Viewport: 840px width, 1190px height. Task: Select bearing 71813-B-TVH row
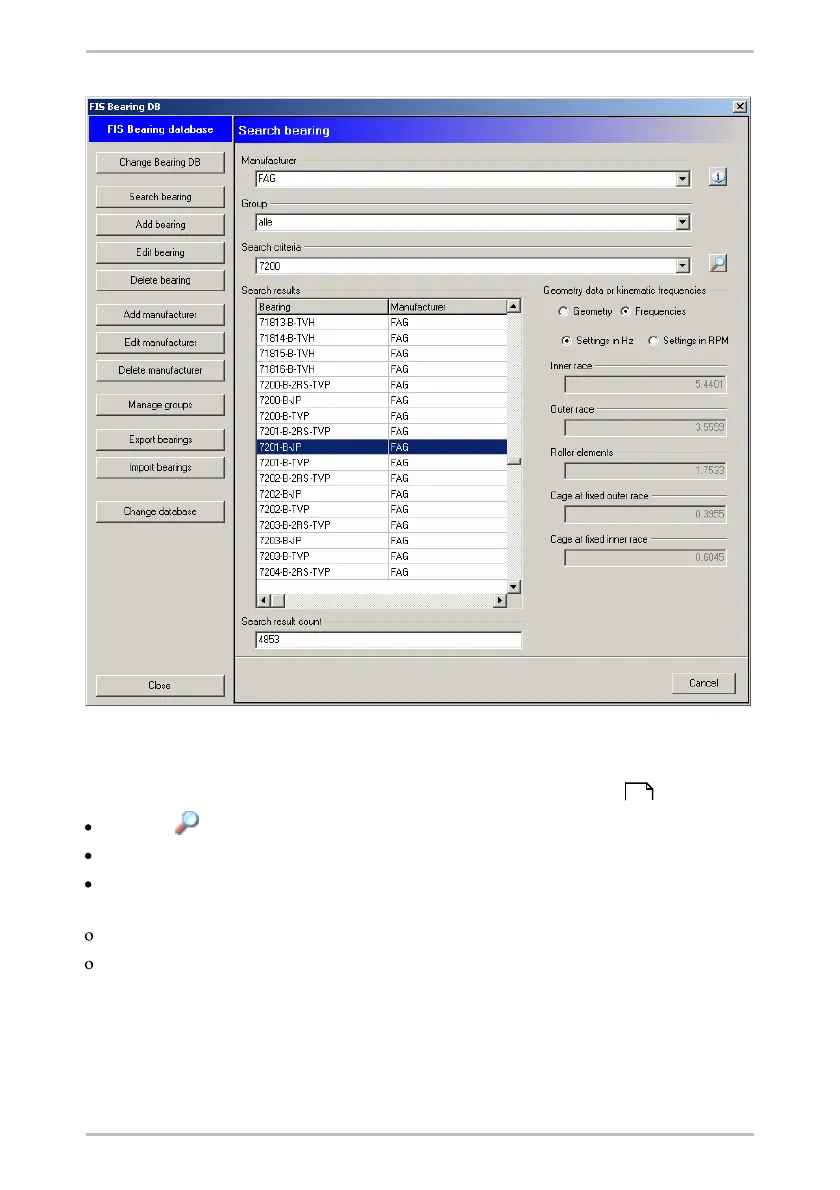point(382,323)
